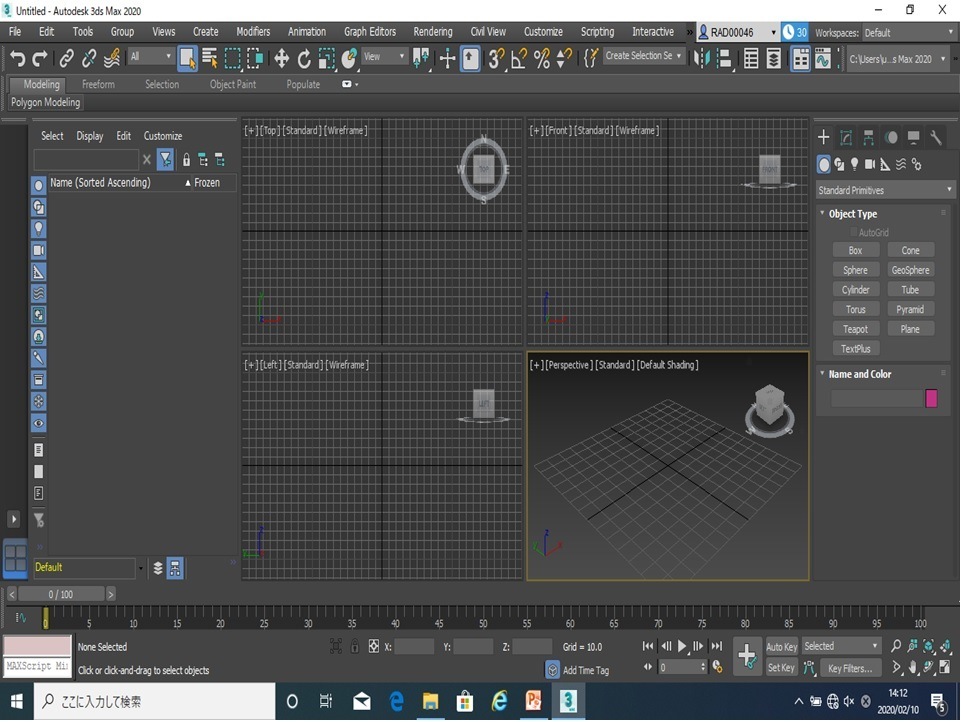
Task: Switch to the Object Paint ribbon tab
Action: [x=233, y=84]
